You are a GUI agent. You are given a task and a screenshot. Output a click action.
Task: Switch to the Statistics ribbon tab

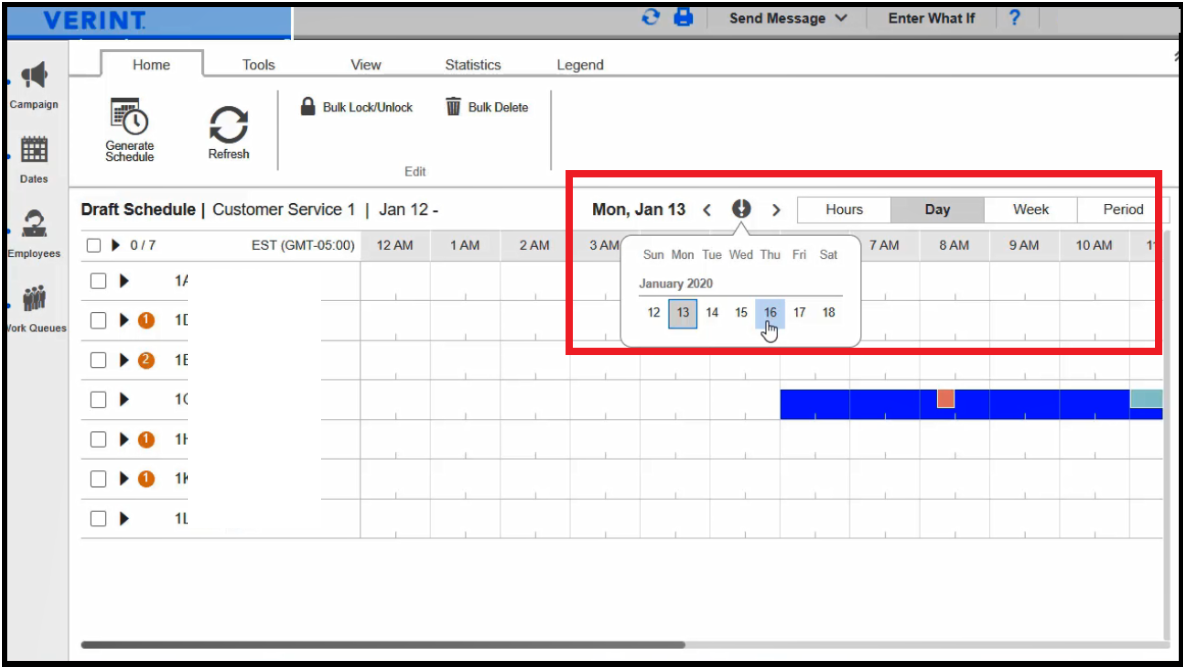pos(473,64)
